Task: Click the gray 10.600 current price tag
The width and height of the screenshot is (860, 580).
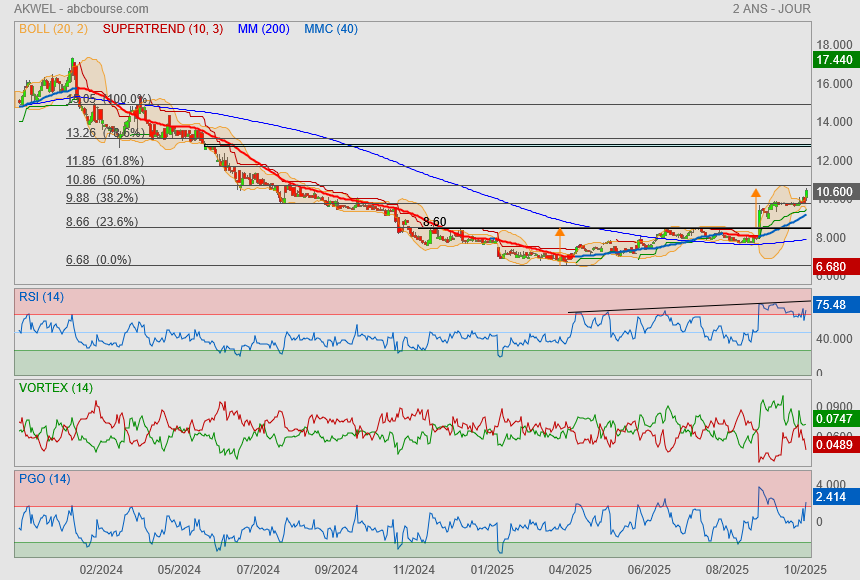Action: point(834,192)
